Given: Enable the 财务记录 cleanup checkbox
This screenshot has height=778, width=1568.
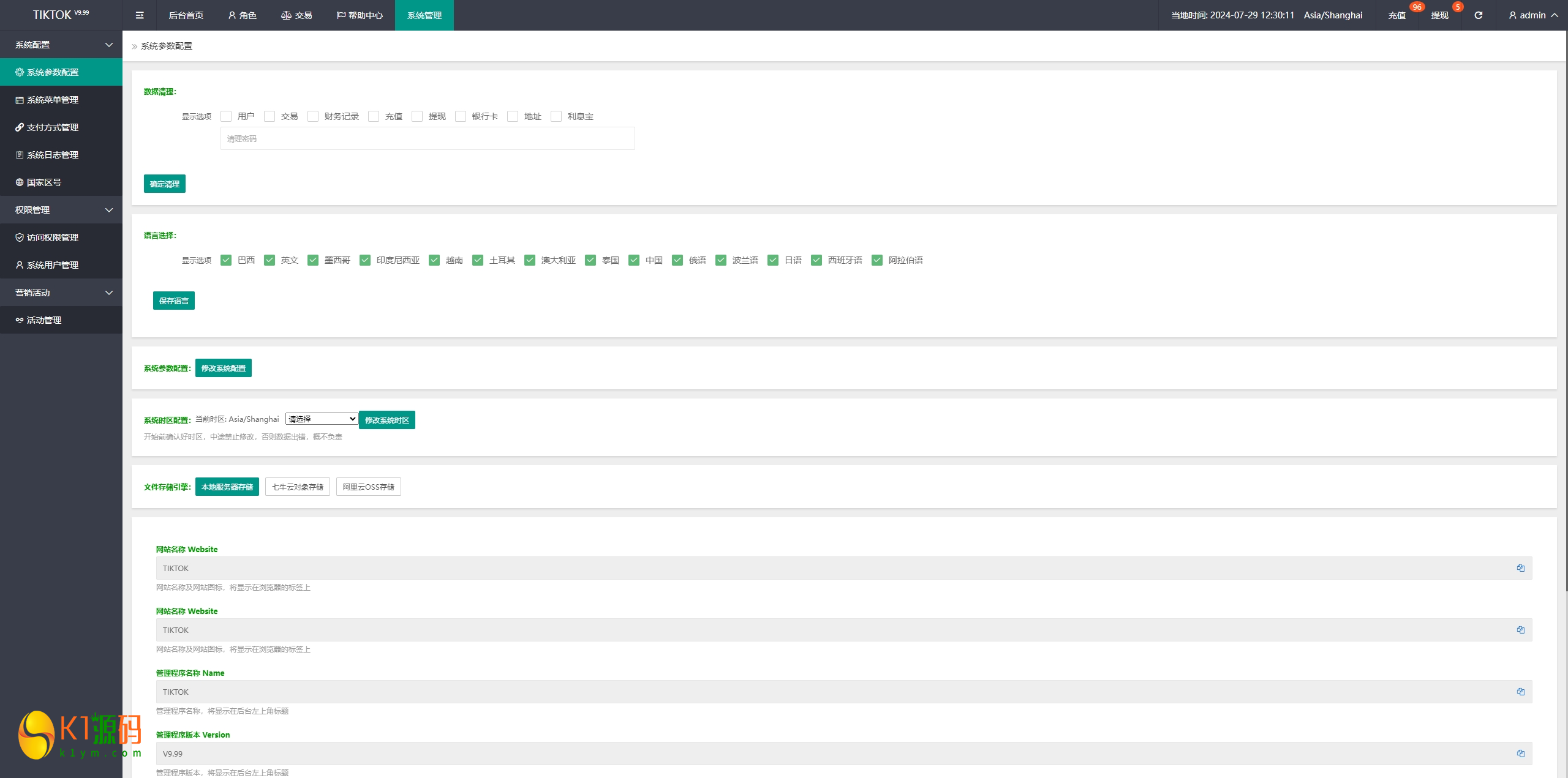Looking at the screenshot, I should pyautogui.click(x=313, y=116).
